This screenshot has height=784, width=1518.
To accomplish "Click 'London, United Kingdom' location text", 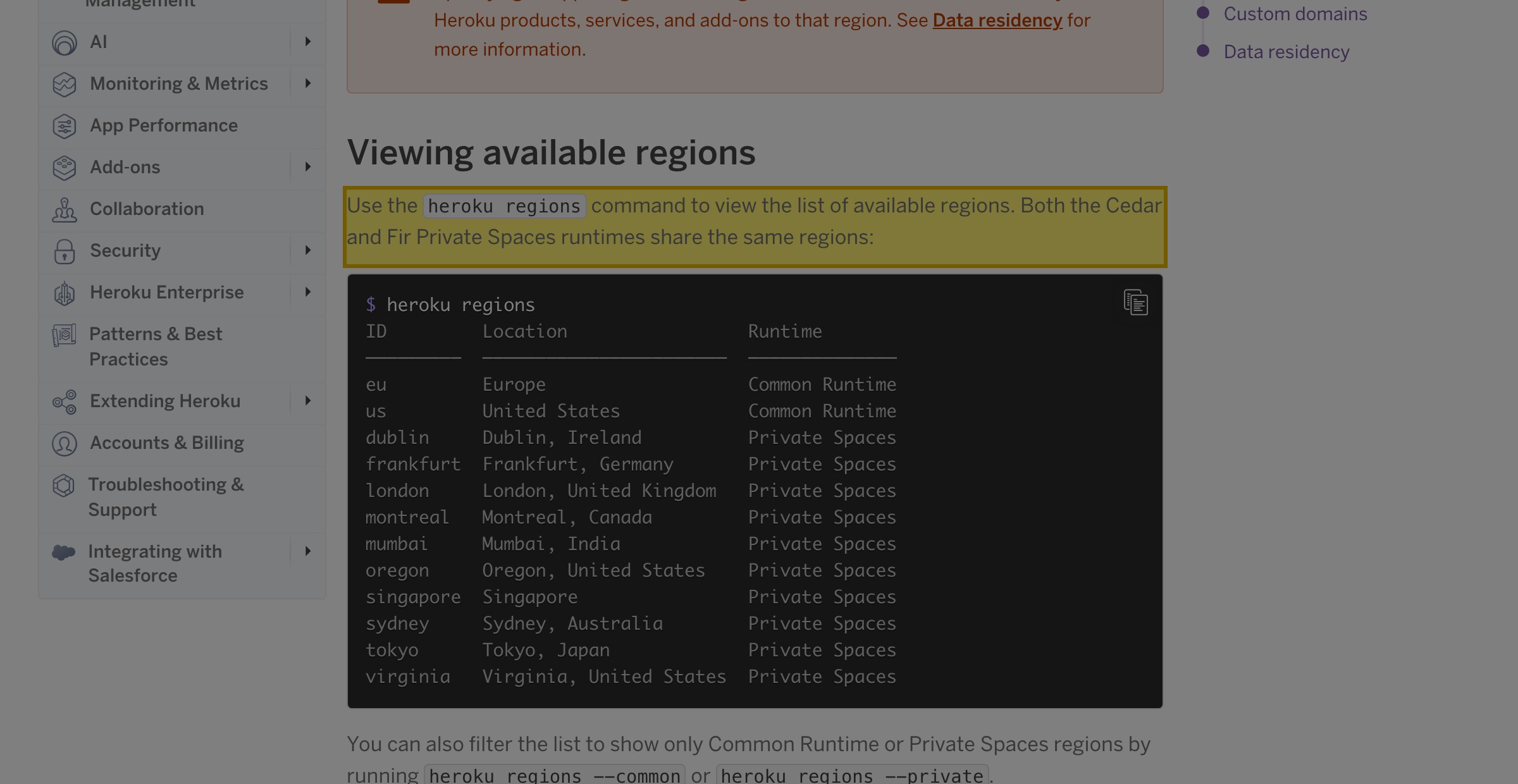I will tap(599, 491).
